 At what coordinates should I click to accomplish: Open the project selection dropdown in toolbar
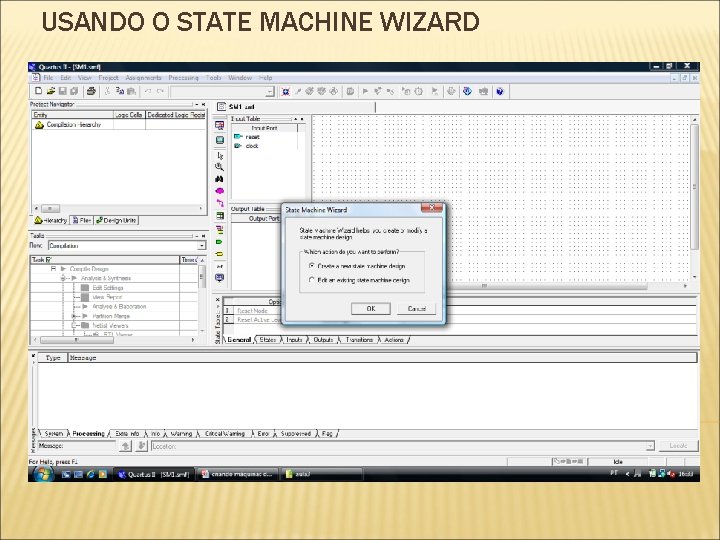click(x=270, y=91)
